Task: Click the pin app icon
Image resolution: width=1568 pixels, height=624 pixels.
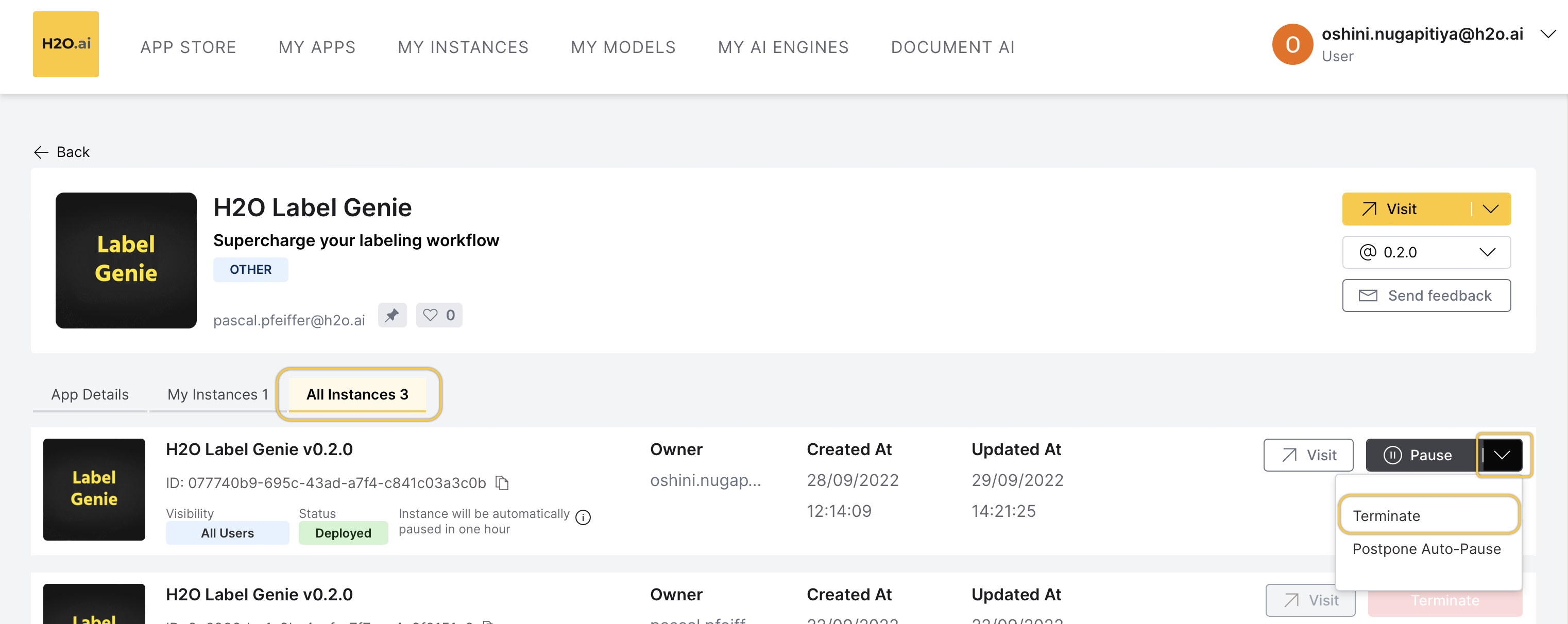Action: (x=392, y=315)
